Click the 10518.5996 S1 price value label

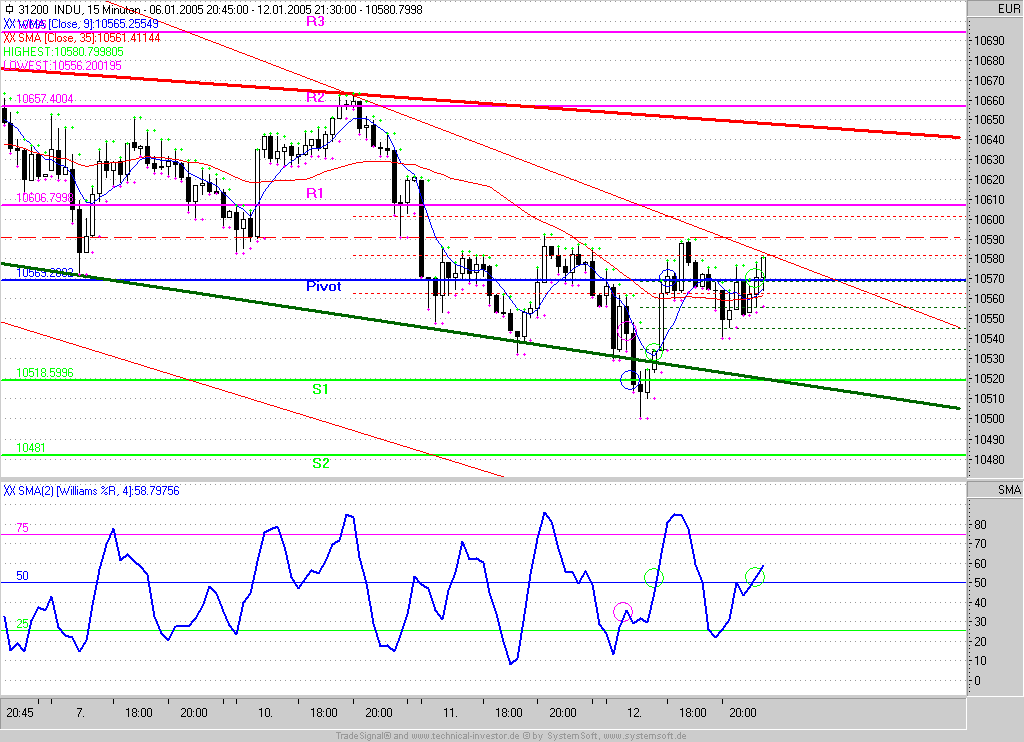tap(44, 373)
